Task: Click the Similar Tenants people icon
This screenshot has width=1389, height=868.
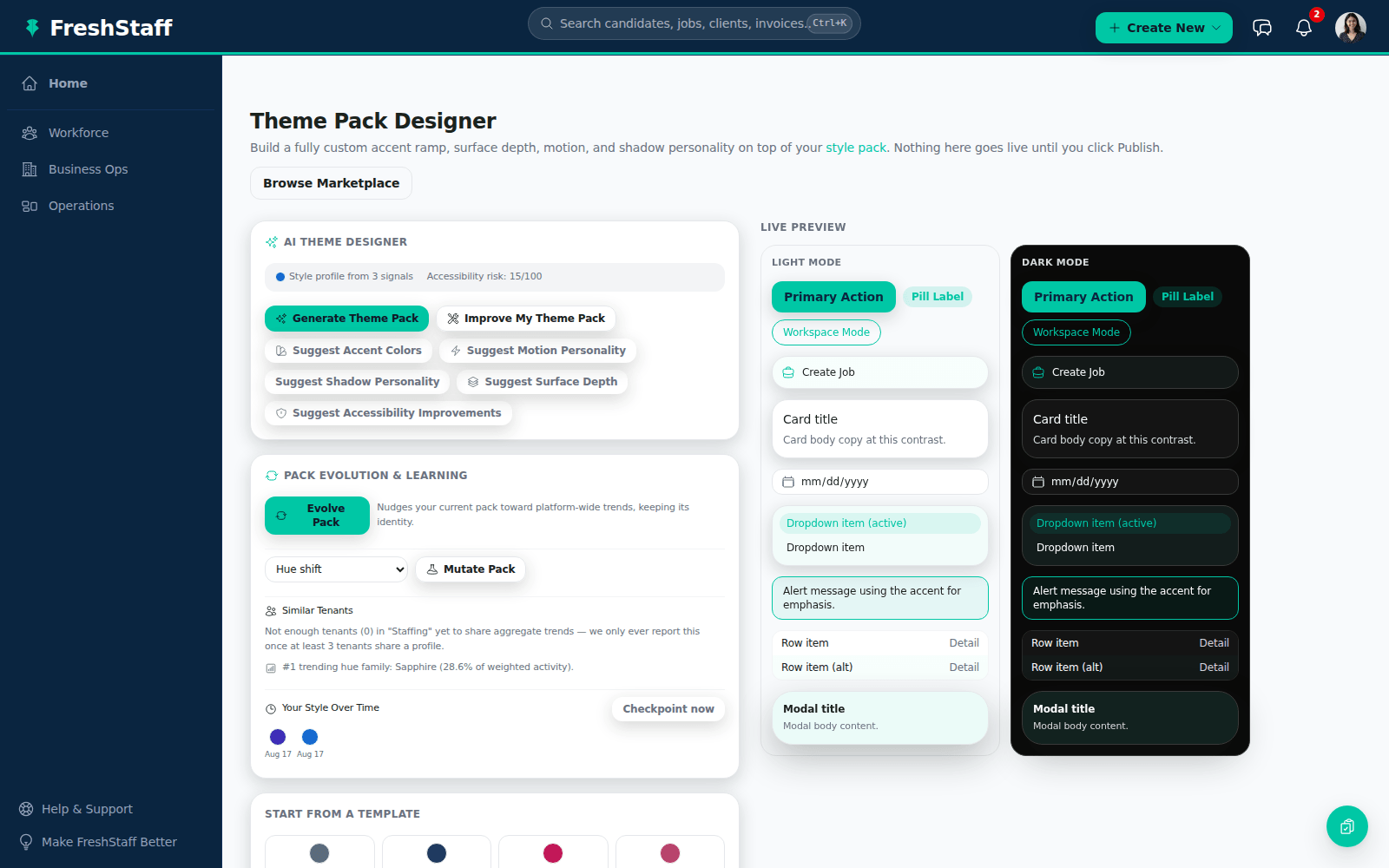Action: pyautogui.click(x=271, y=611)
